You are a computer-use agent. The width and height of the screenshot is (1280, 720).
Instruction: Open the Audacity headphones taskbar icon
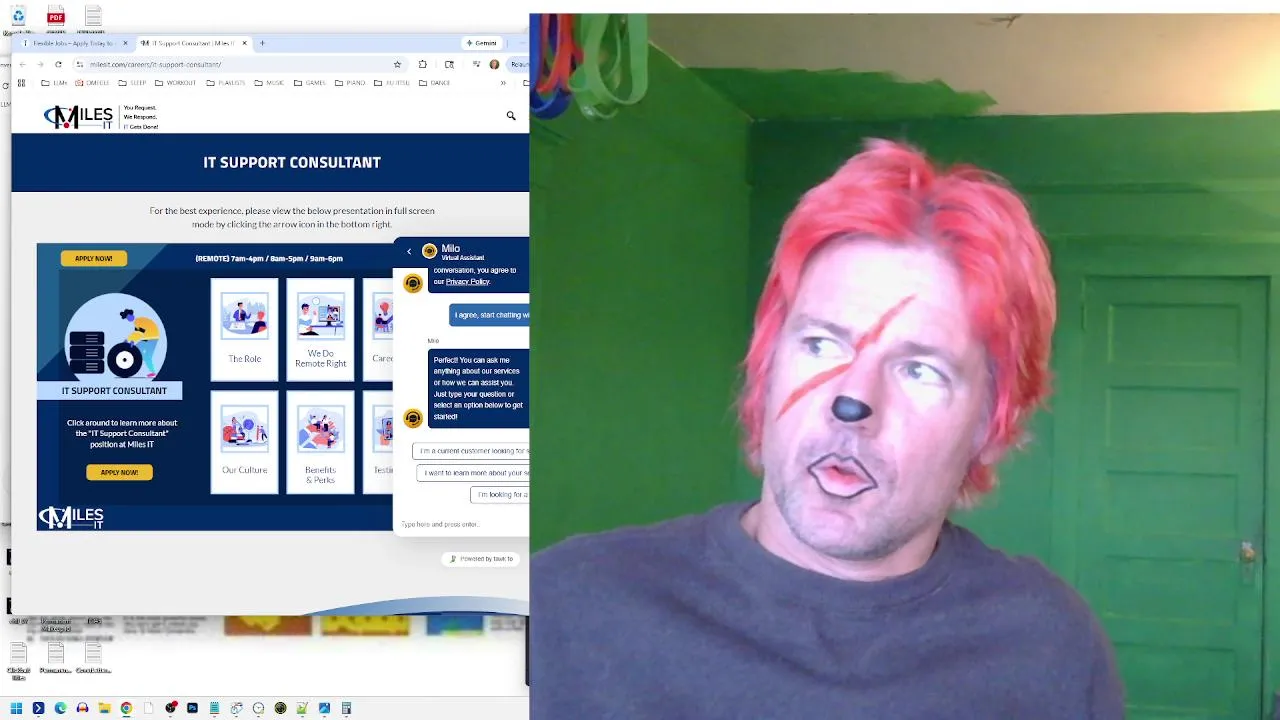tap(82, 708)
